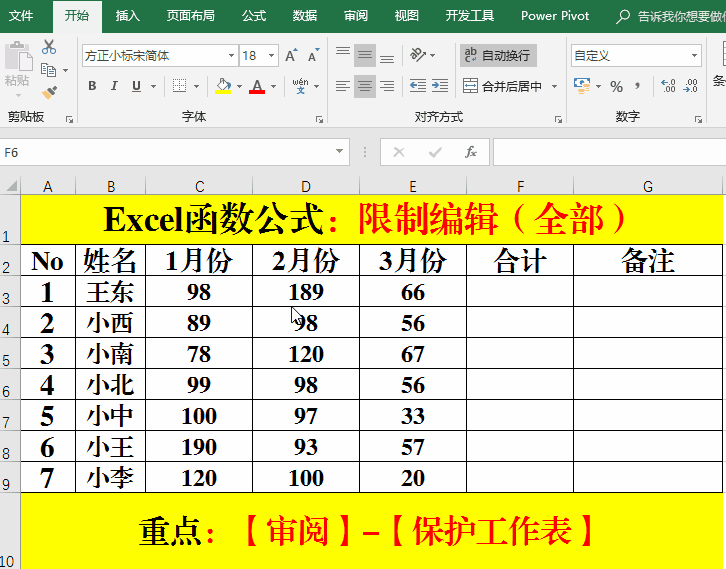Toggle center horizontal alignment

tap(365, 86)
